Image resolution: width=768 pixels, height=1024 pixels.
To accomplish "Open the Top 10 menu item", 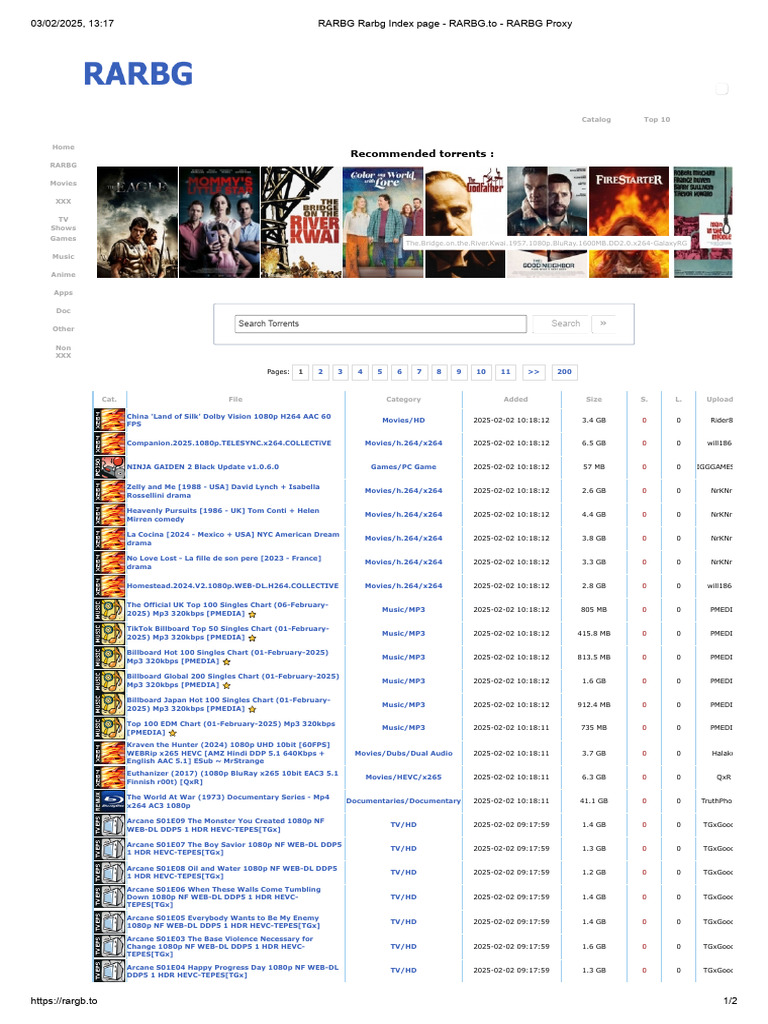I will pyautogui.click(x=656, y=120).
